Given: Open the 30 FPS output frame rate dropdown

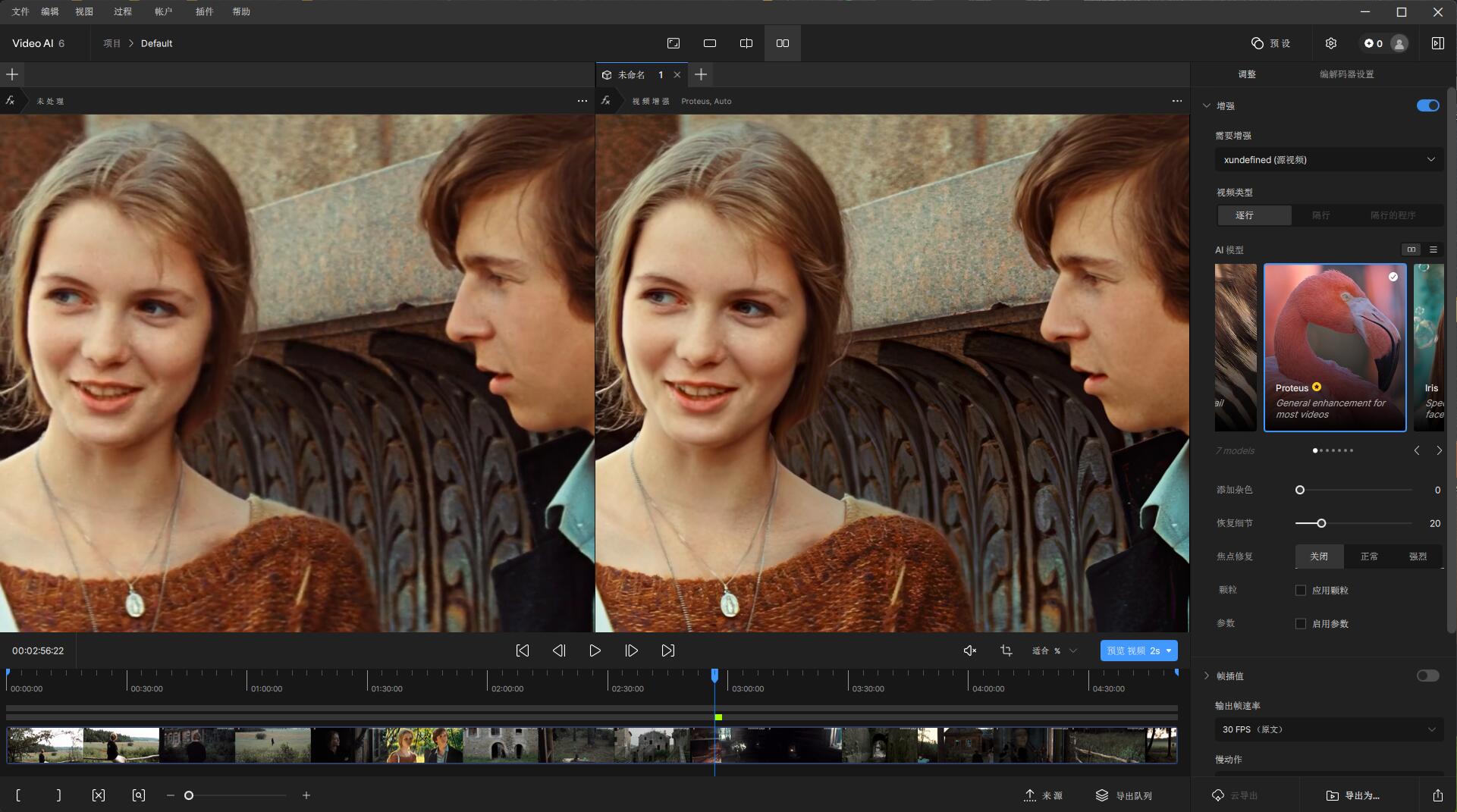Looking at the screenshot, I should [x=1329, y=729].
